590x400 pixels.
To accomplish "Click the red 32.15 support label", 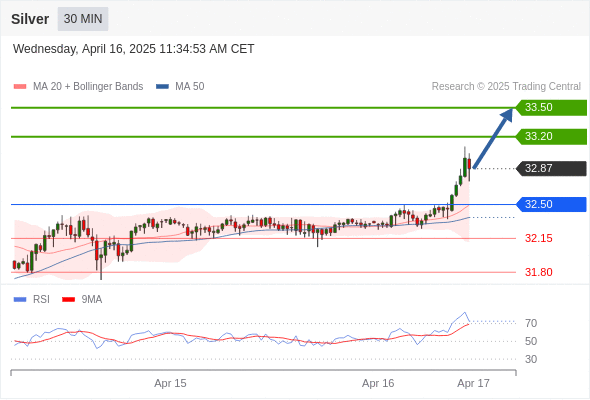I will tap(539, 238).
